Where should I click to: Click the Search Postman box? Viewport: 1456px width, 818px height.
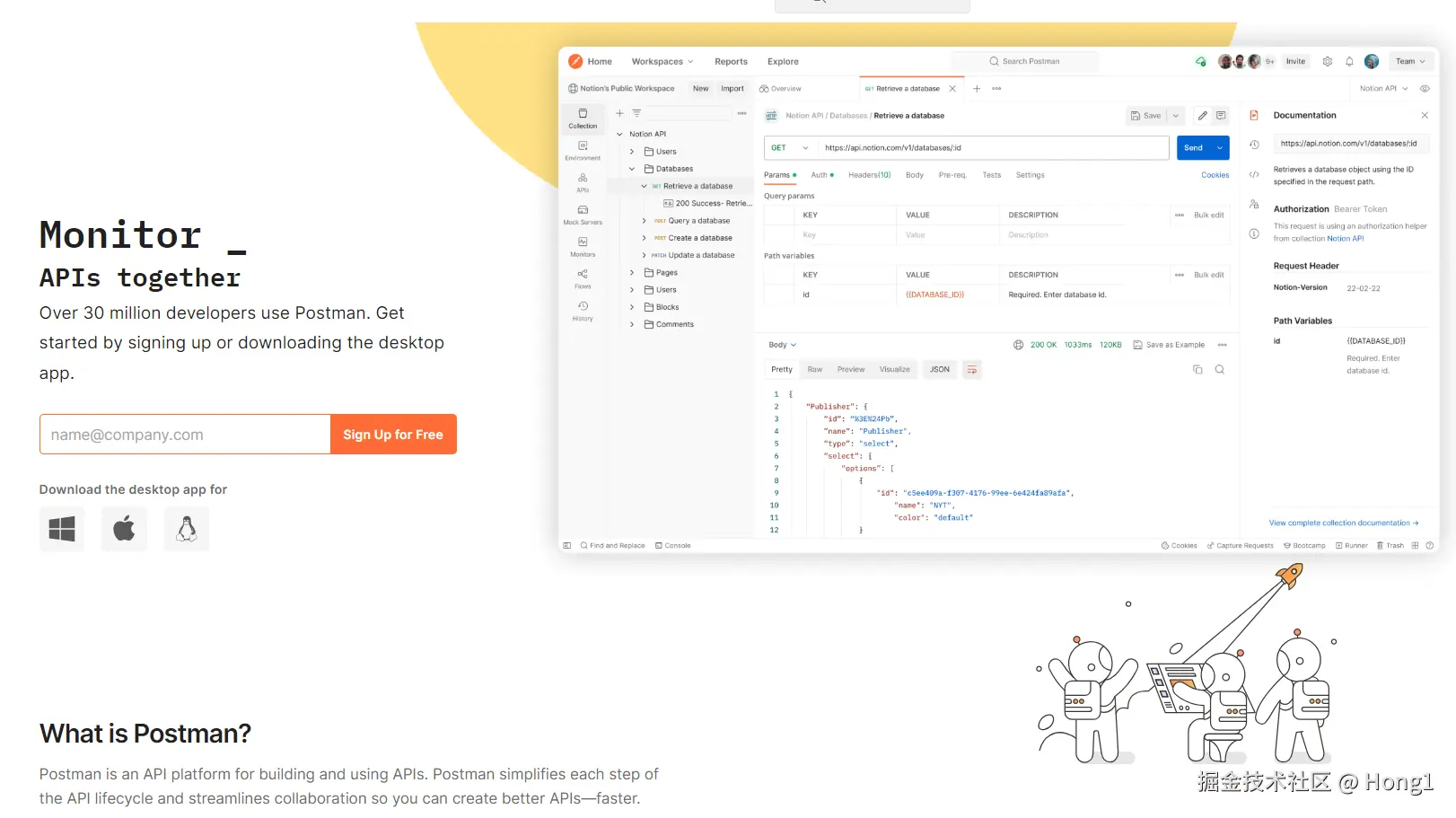[x=1024, y=61]
